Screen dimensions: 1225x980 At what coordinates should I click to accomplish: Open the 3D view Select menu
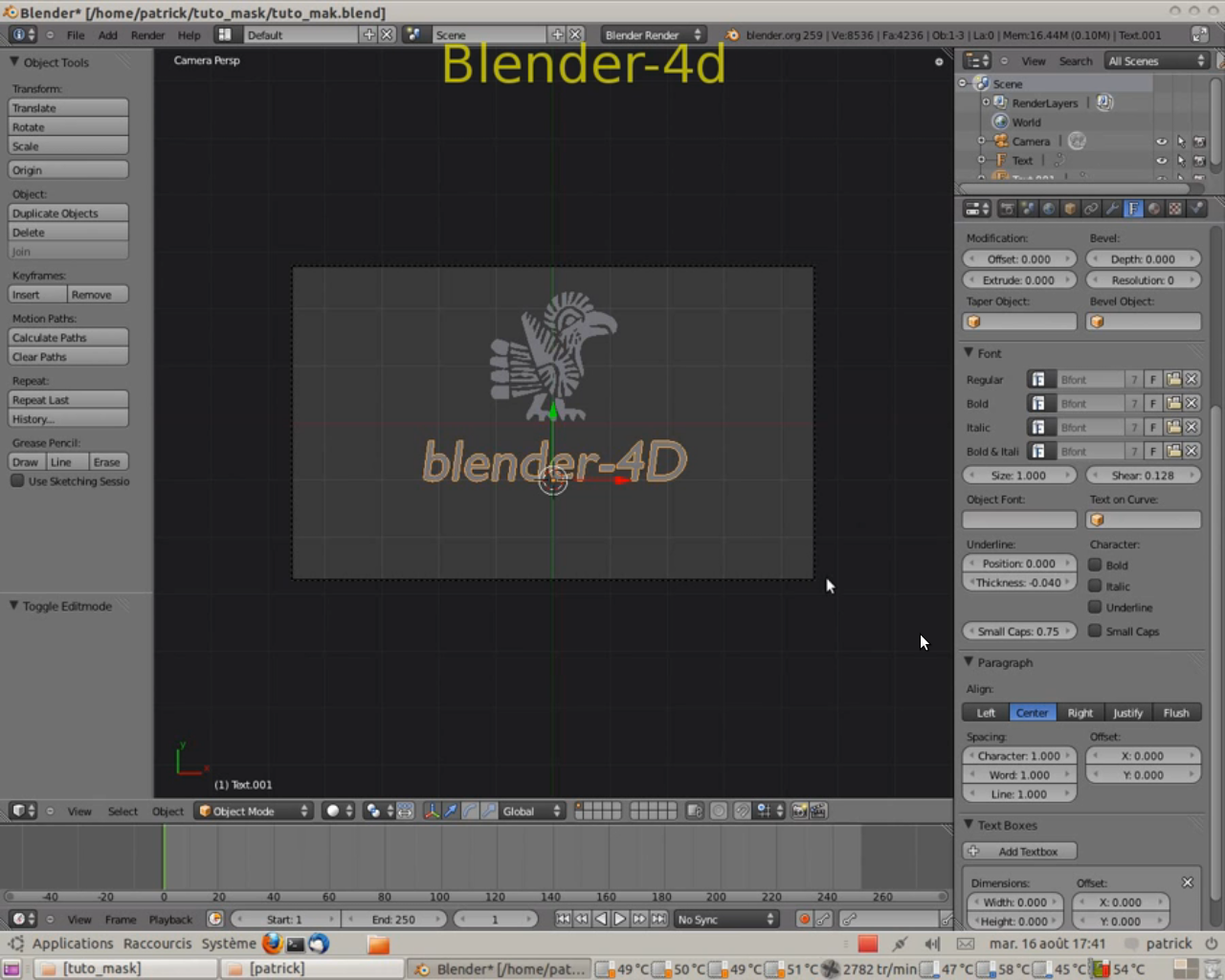[x=122, y=811]
